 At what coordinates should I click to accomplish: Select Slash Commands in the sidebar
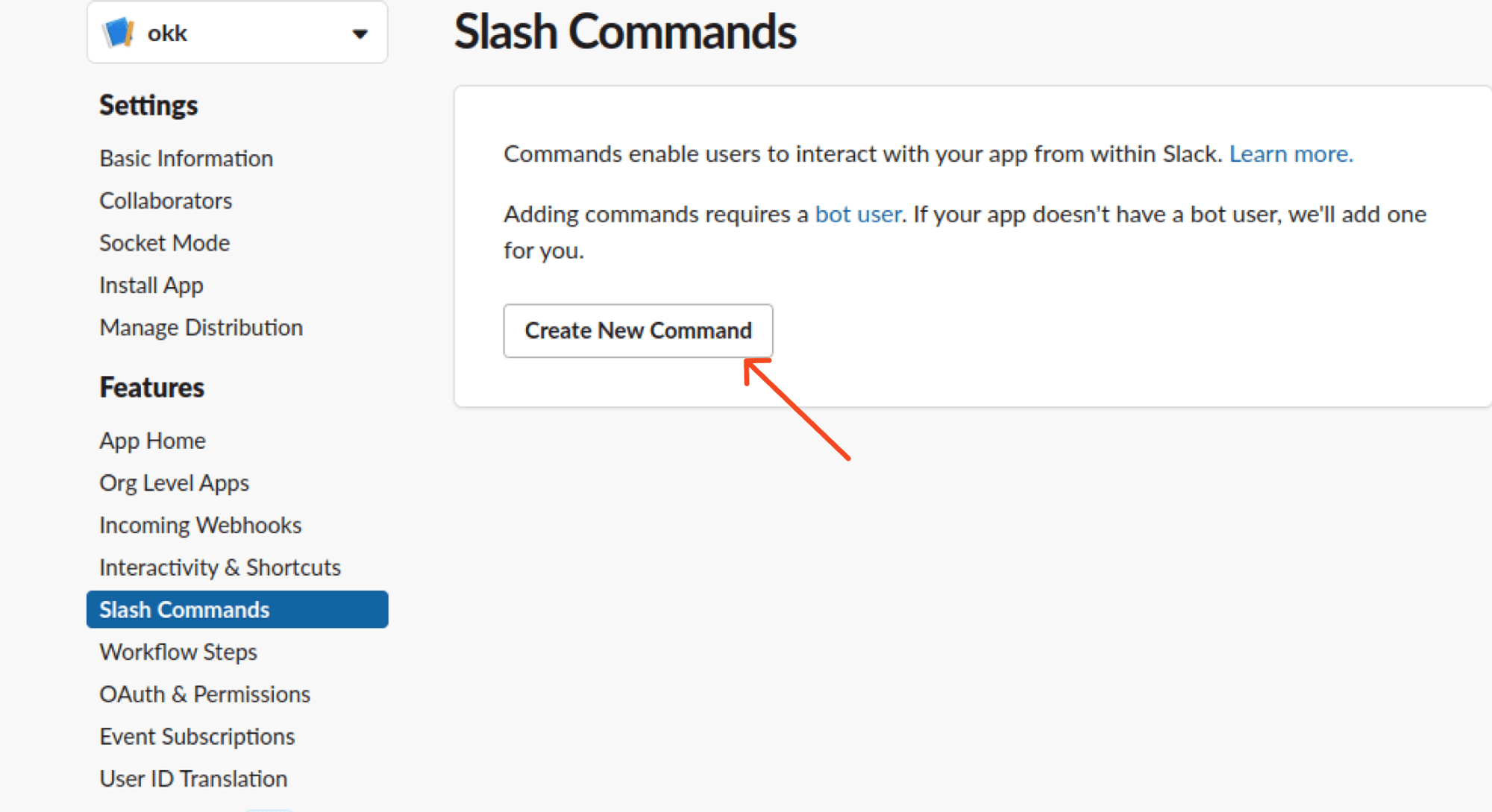coord(184,609)
